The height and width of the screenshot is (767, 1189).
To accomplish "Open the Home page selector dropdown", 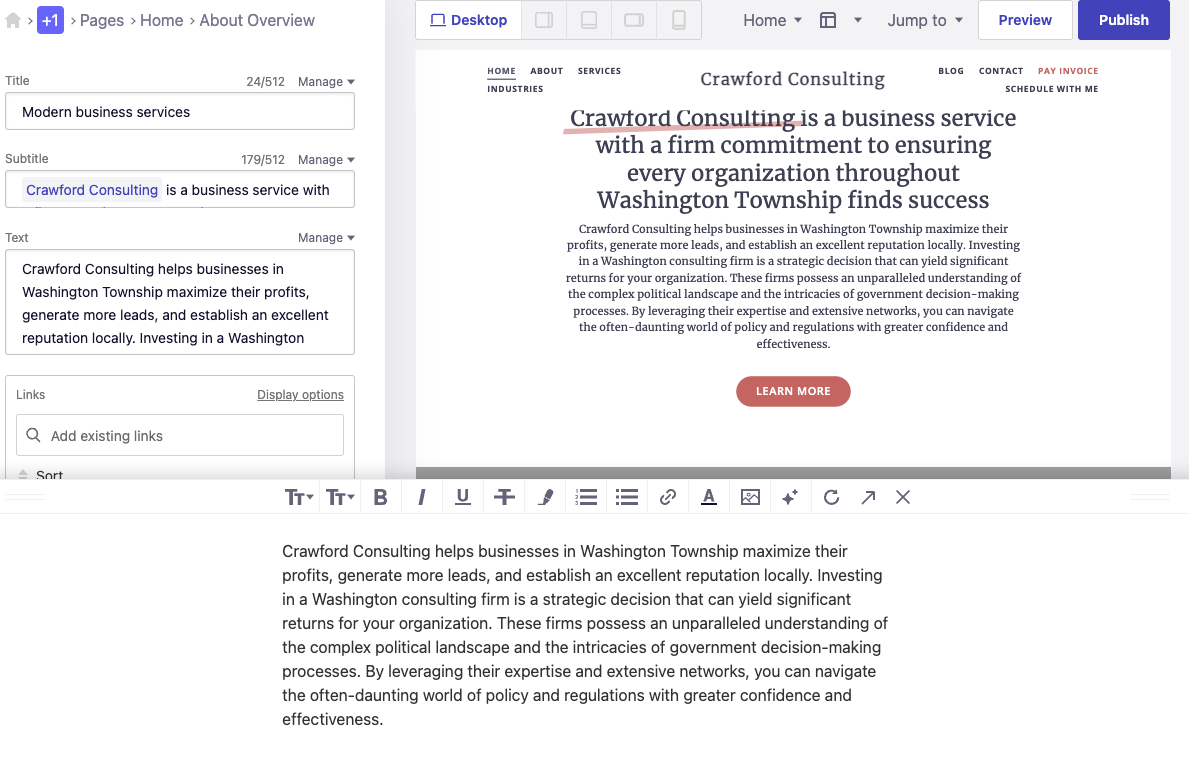I will 771,19.
